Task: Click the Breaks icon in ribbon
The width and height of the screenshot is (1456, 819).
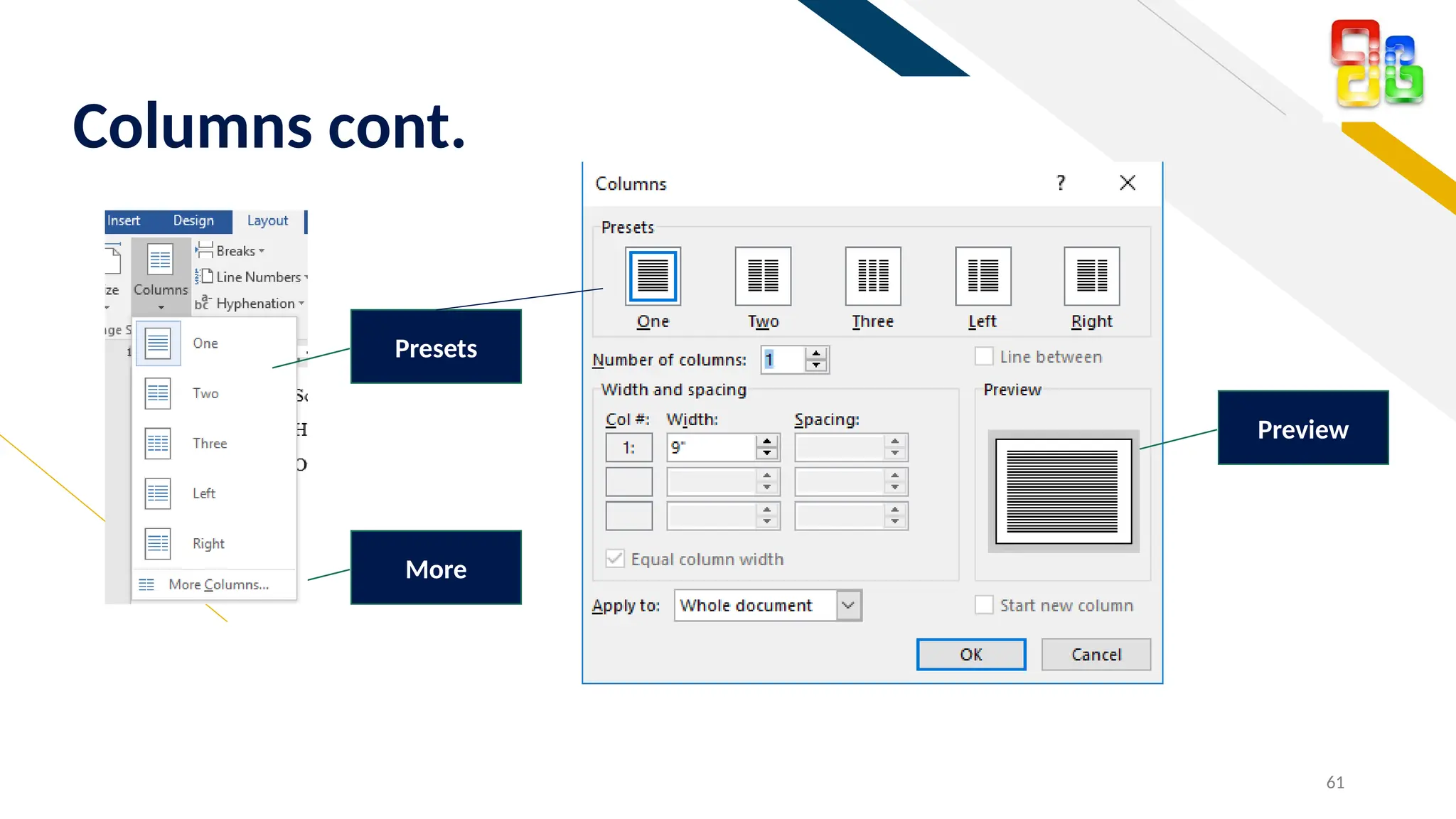Action: [204, 250]
